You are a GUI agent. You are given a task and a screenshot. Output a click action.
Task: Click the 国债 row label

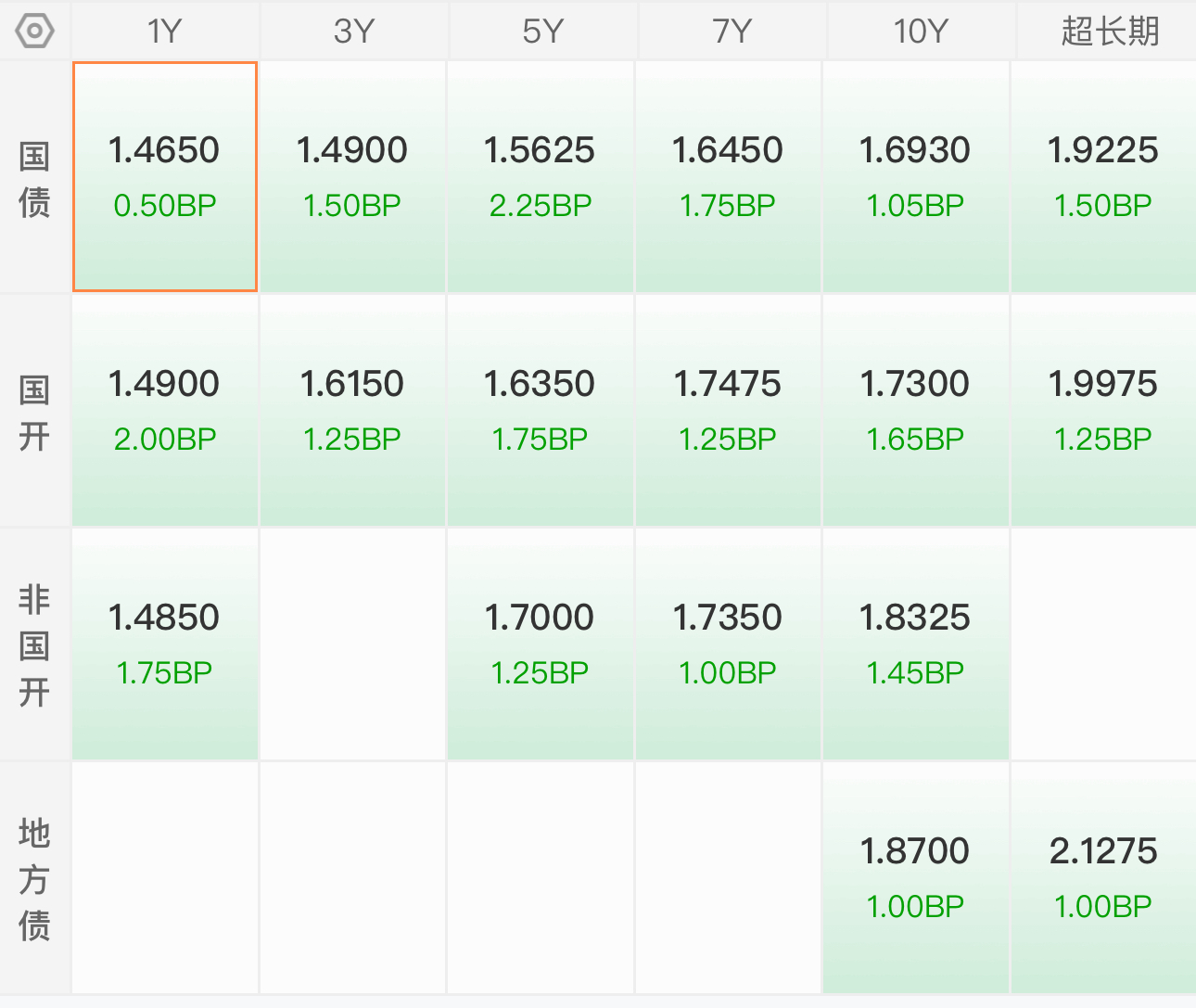pyautogui.click(x=34, y=178)
